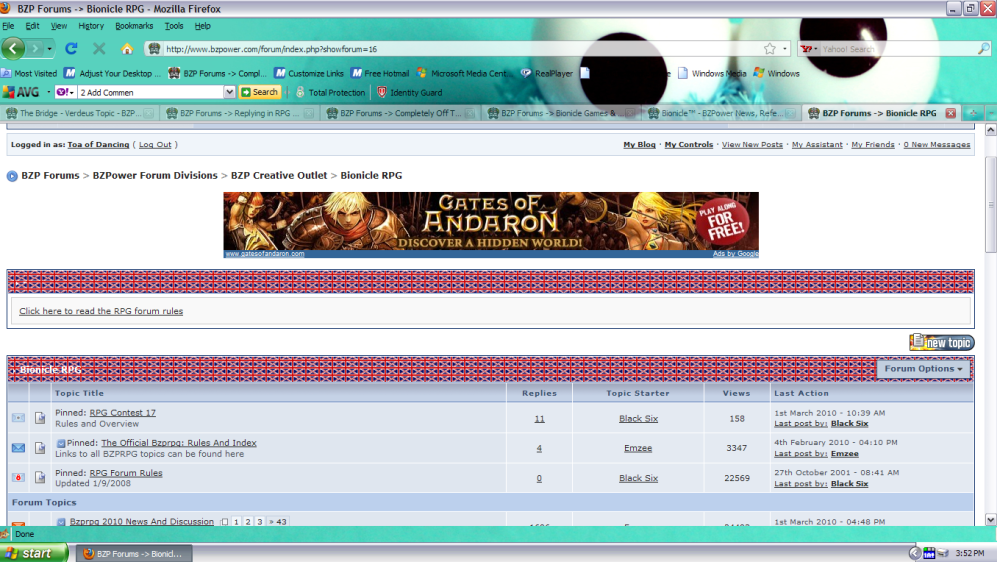The image size is (997, 562).
Task: Switch to The Bridge - Verdeus Topic tab
Action: (79, 113)
